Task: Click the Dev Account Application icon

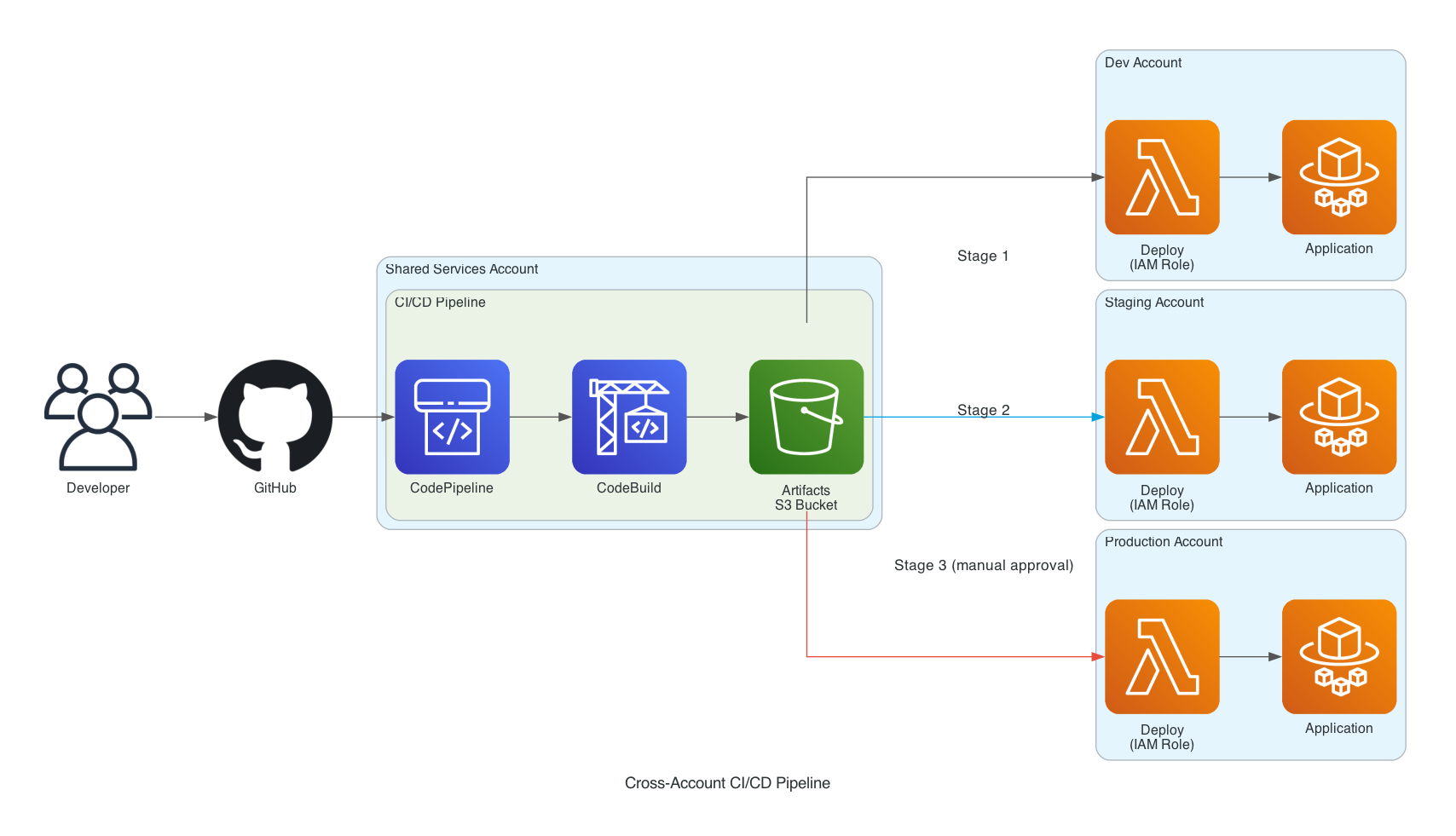Action: [1339, 177]
